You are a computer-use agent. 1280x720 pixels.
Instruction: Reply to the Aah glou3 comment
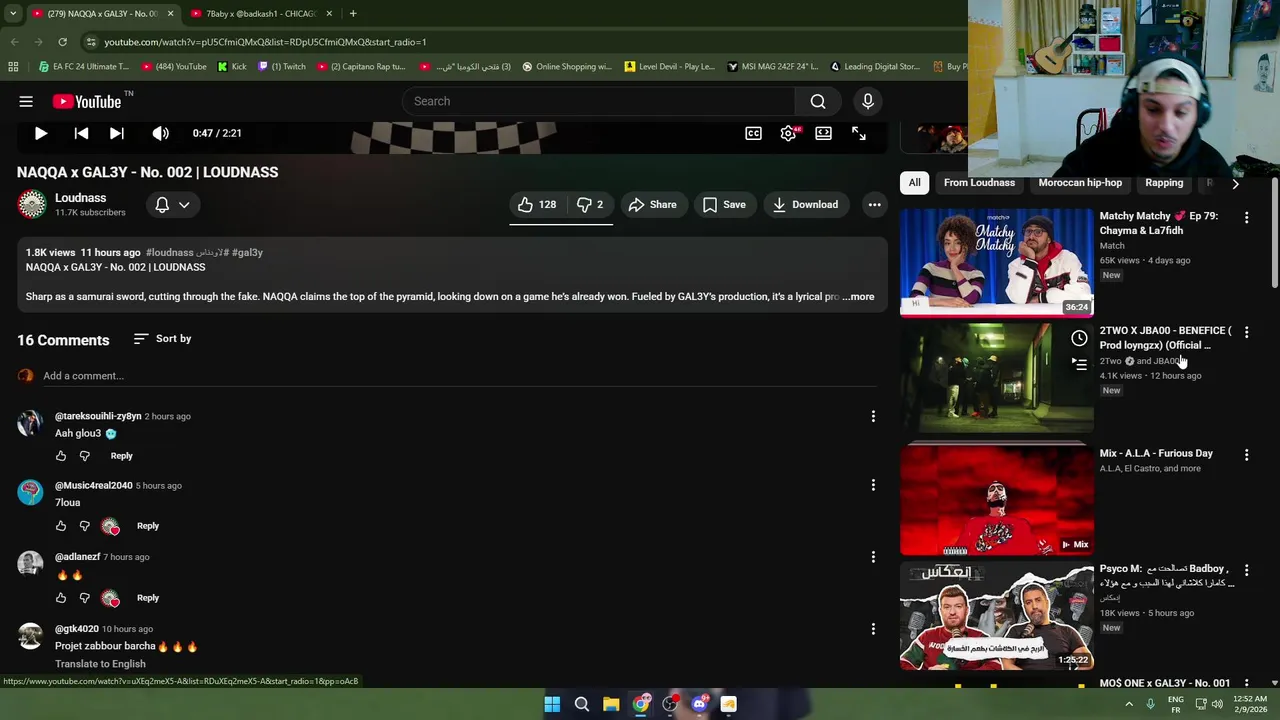pyautogui.click(x=121, y=456)
